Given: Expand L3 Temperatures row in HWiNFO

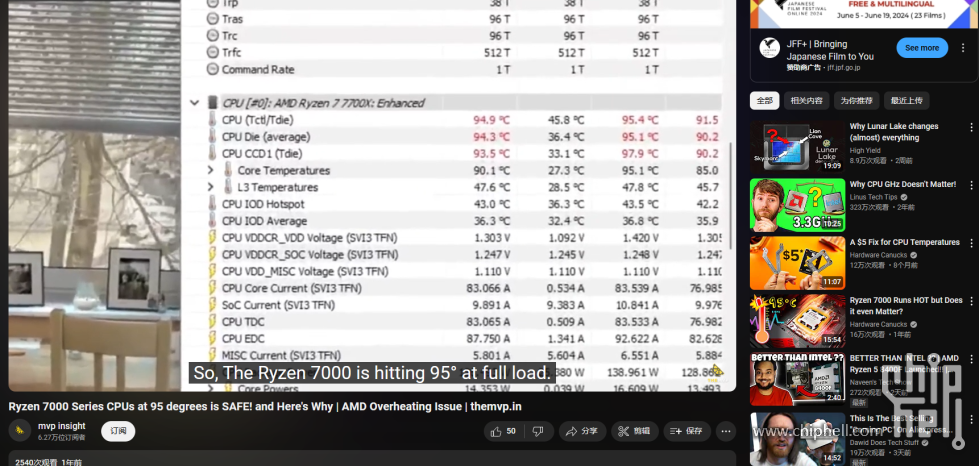Looking at the screenshot, I should [210, 187].
